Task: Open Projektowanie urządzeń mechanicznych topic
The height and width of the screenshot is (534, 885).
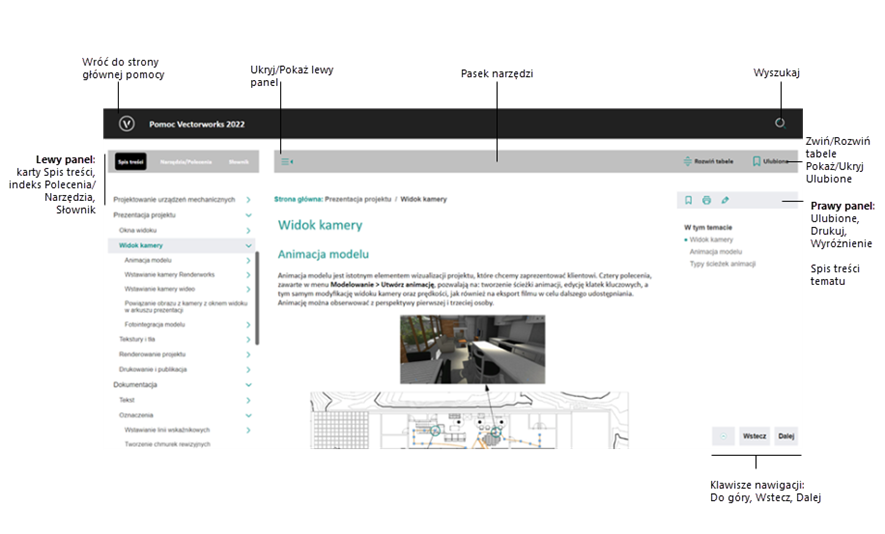Action: 174,200
